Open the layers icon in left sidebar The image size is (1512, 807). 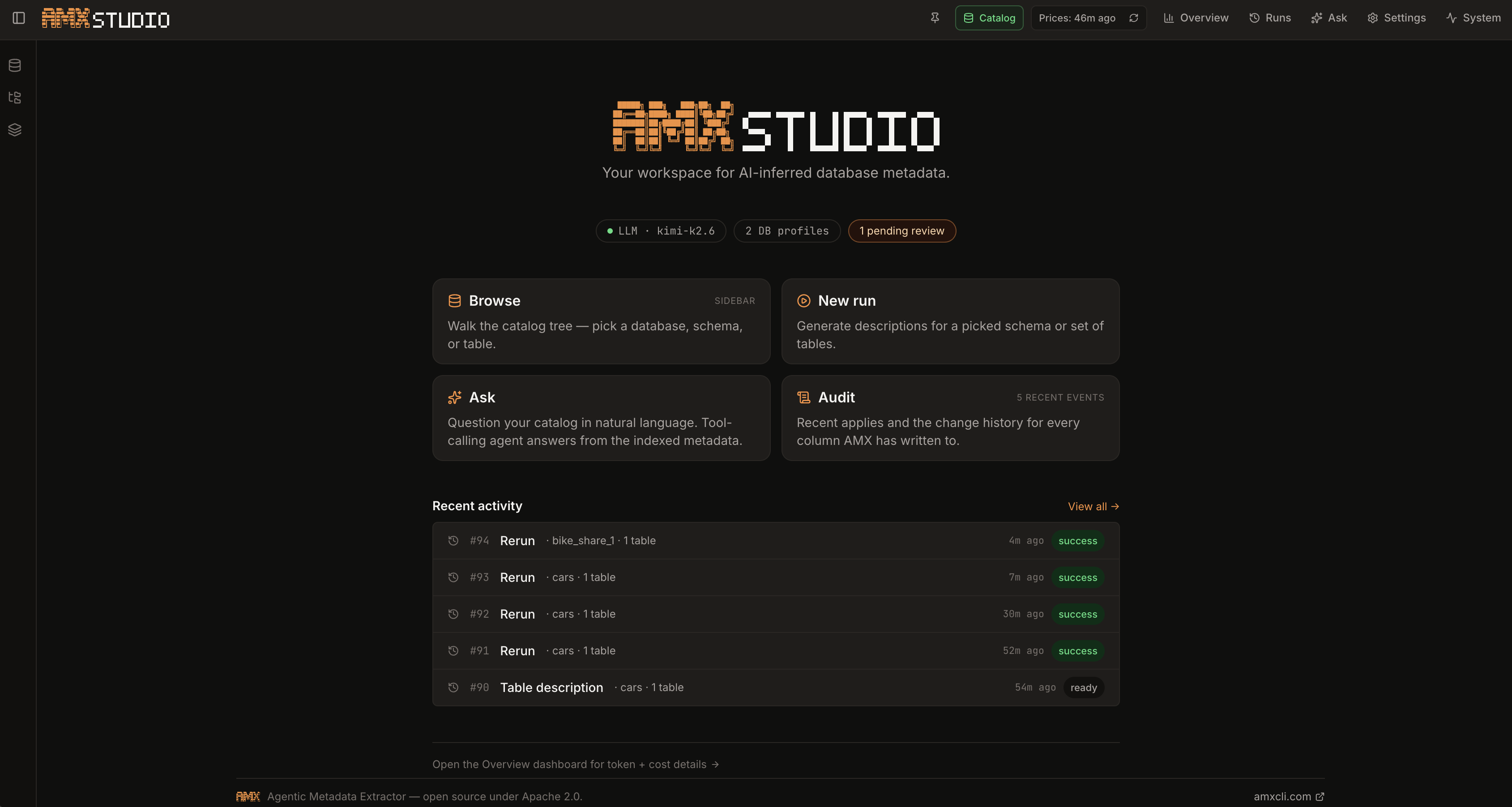[15, 130]
